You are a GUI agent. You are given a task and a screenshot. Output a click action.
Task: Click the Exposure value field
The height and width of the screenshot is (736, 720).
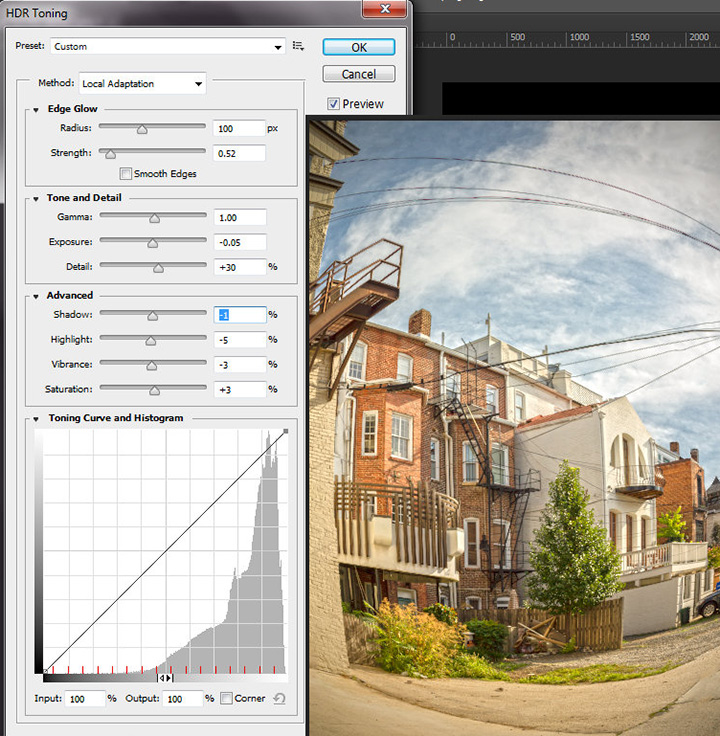[x=239, y=242]
